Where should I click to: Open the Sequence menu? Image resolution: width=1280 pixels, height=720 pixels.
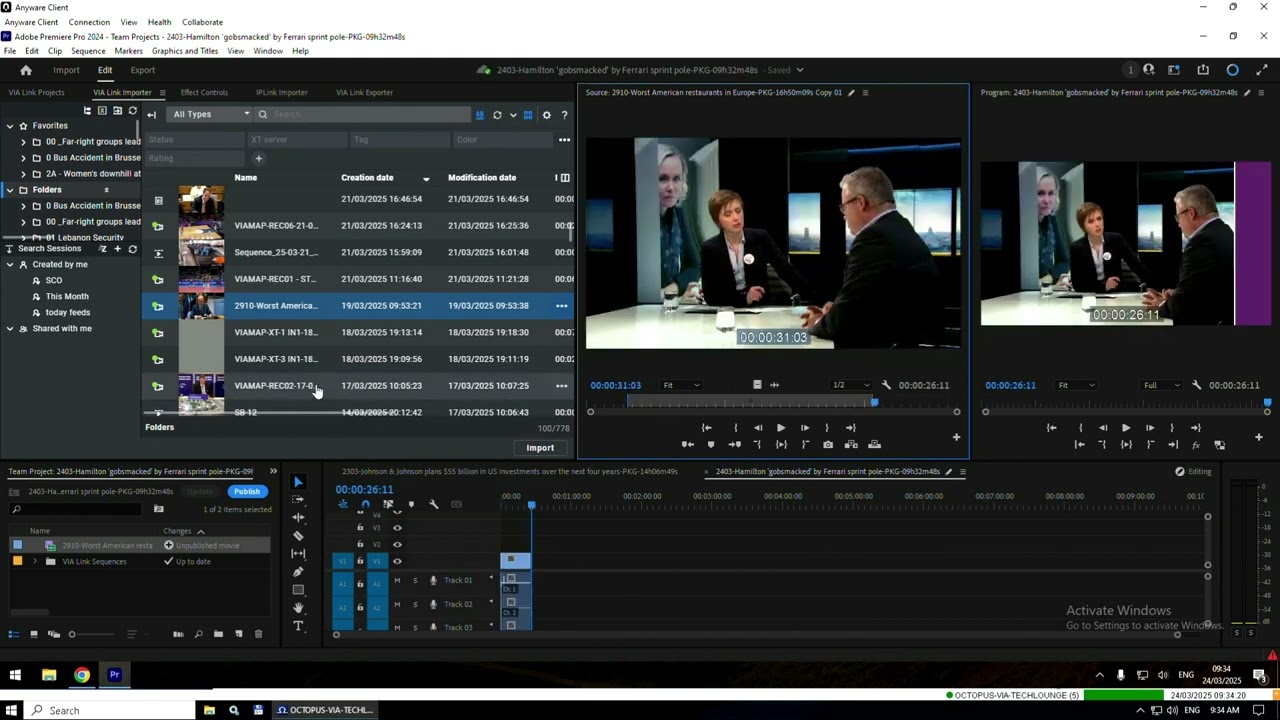click(x=88, y=51)
